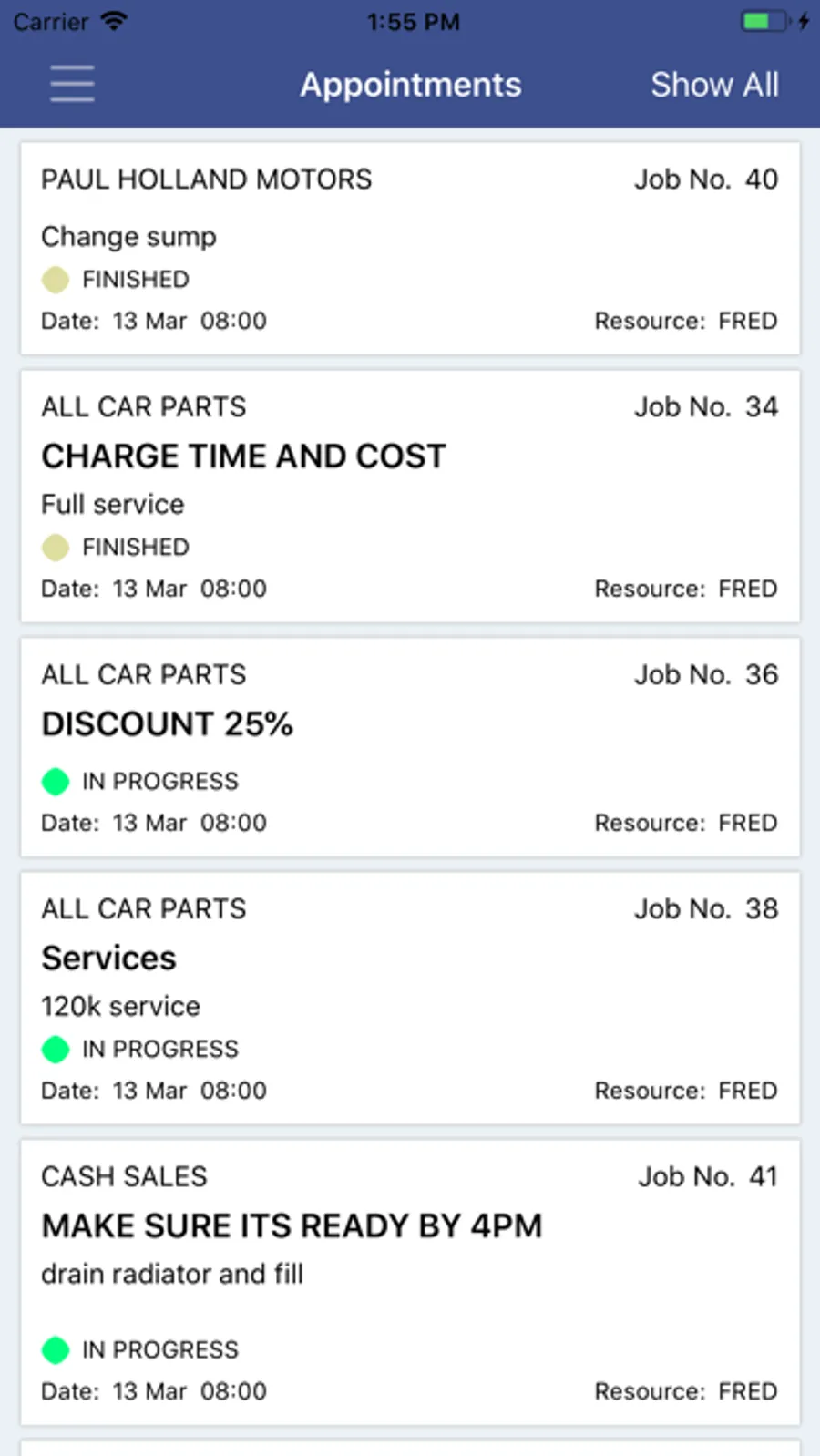Viewport: 820px width, 1456px height.
Task: Click the green status dot for 120k service
Action: 56,1050
